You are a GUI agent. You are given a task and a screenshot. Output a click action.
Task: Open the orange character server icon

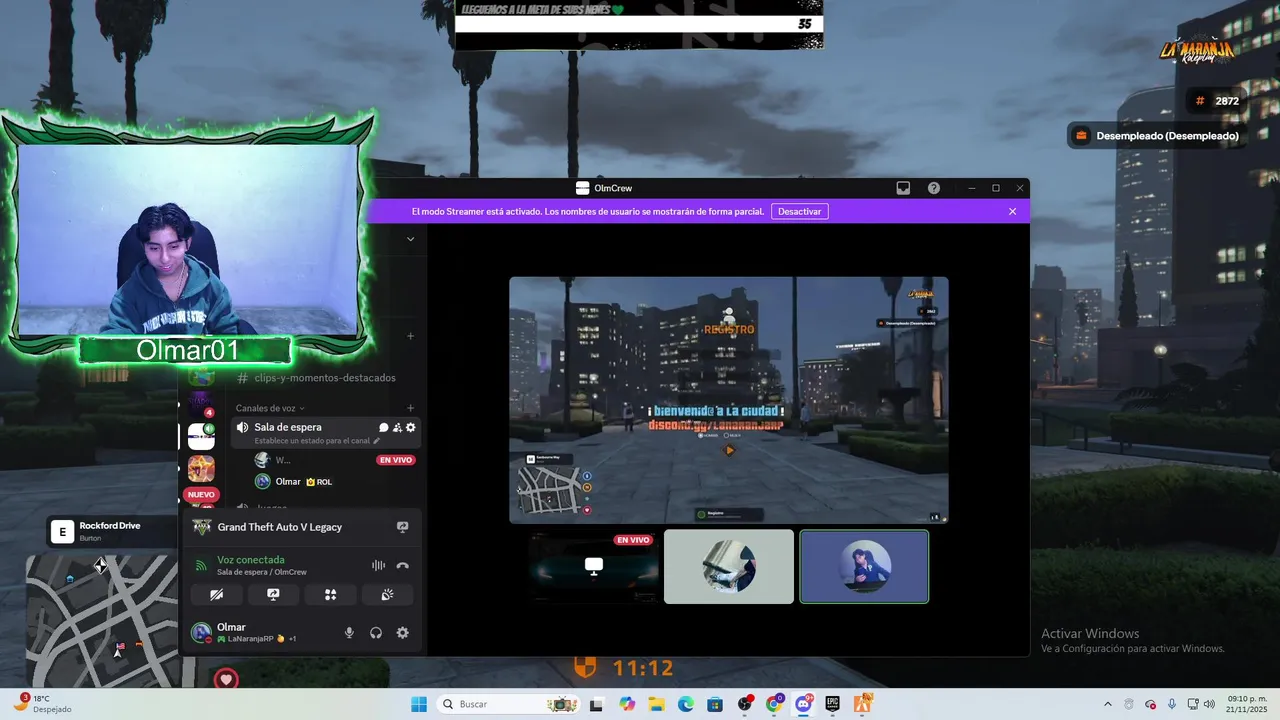pyautogui.click(x=201, y=469)
